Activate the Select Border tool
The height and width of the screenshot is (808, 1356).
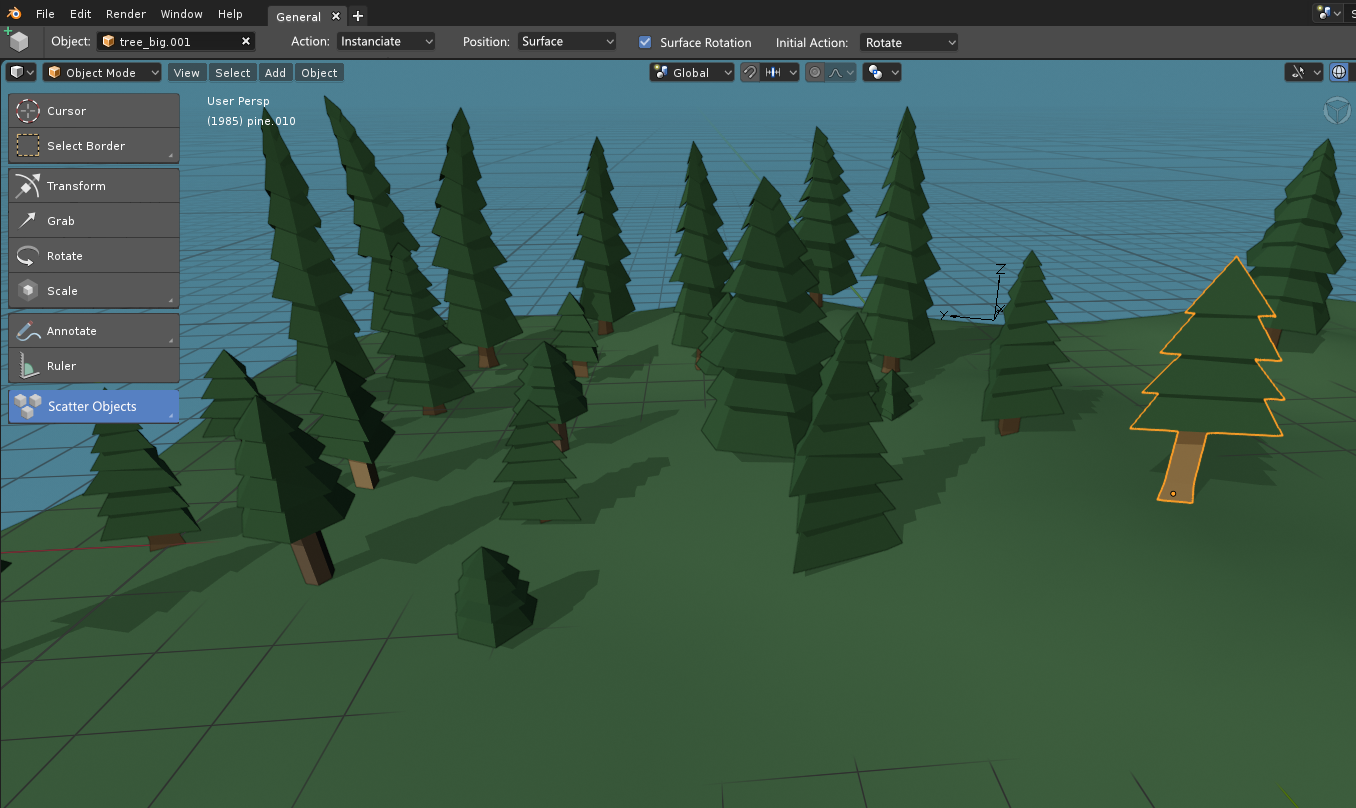[94, 146]
